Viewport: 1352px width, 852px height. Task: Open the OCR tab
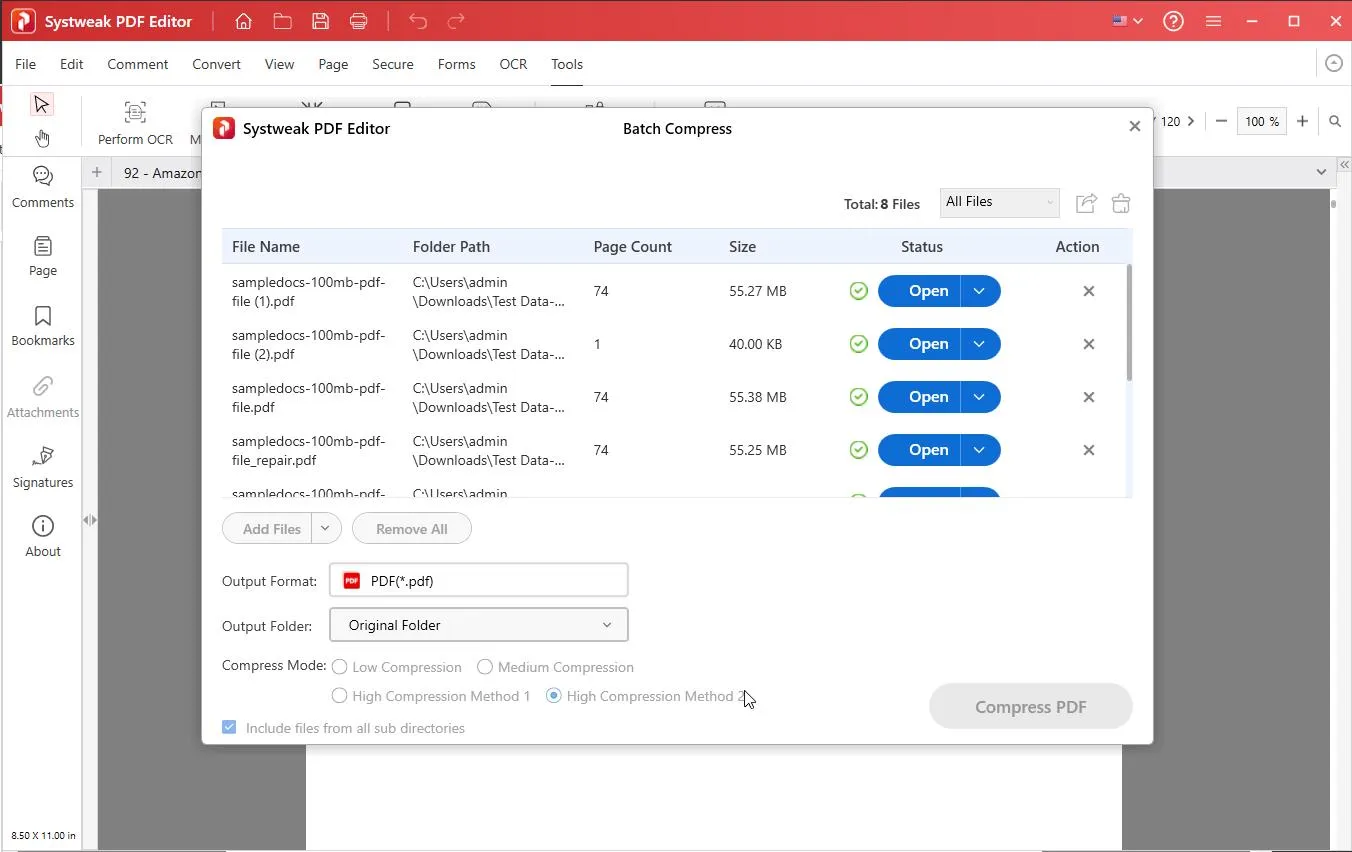tap(513, 64)
